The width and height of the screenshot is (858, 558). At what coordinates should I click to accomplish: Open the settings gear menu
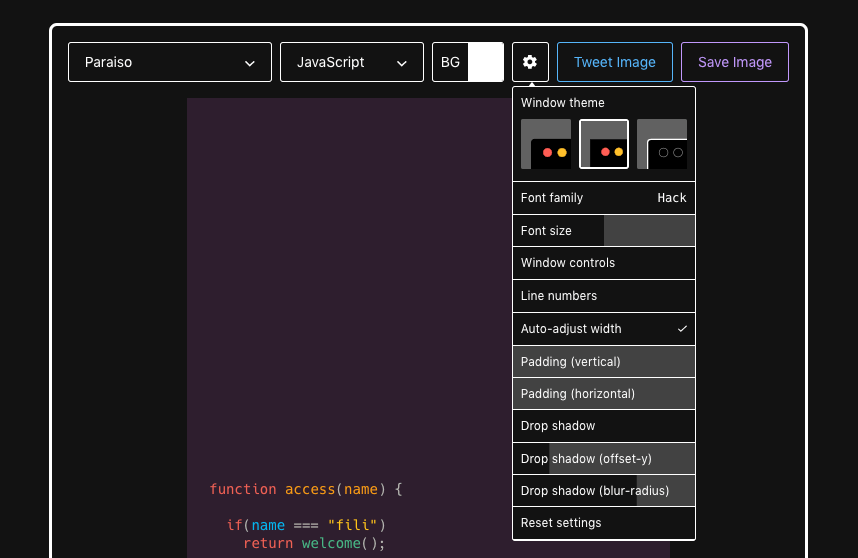(x=530, y=62)
